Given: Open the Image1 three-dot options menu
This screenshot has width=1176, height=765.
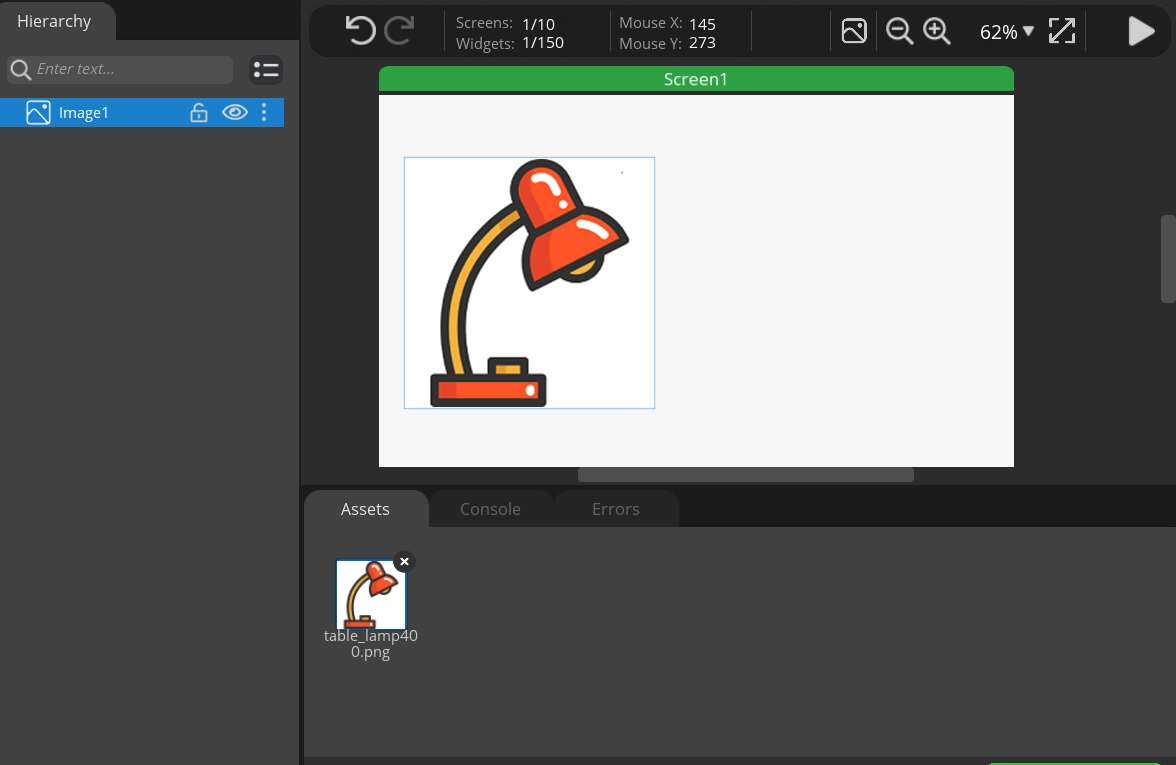Looking at the screenshot, I should click(x=264, y=113).
